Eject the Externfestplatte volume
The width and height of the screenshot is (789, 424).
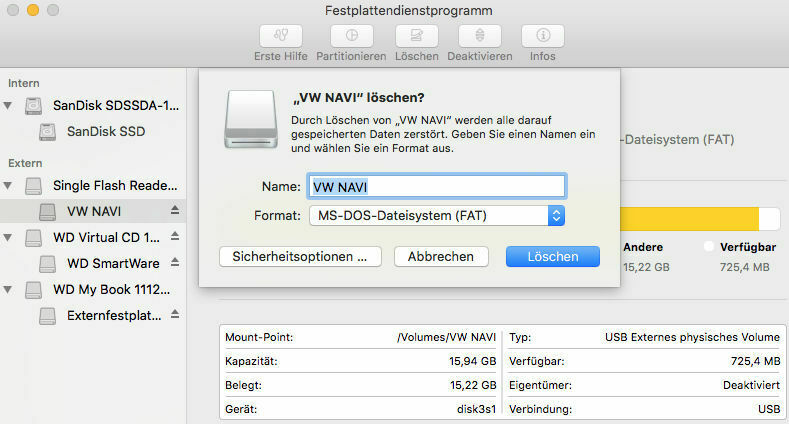pos(175,314)
